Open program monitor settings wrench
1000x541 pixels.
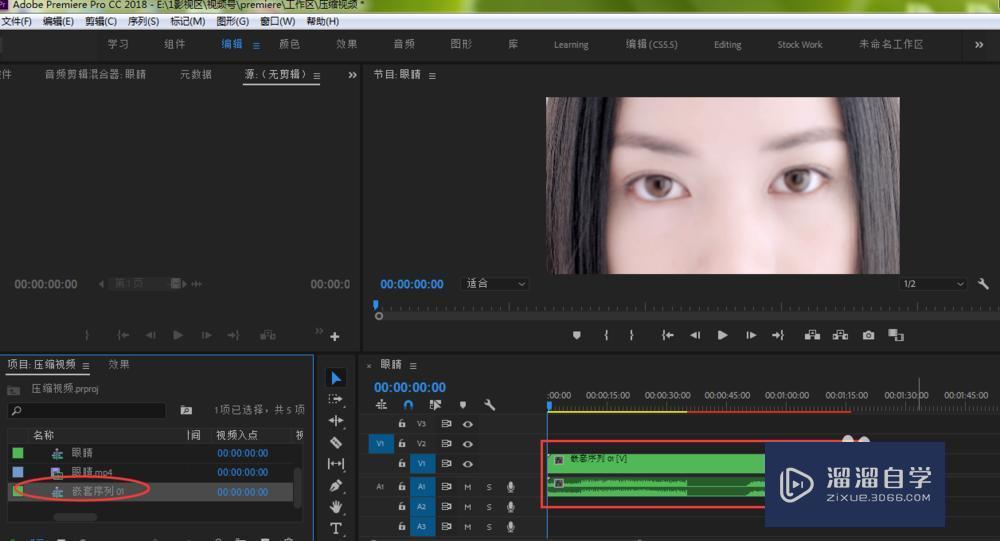(x=983, y=283)
